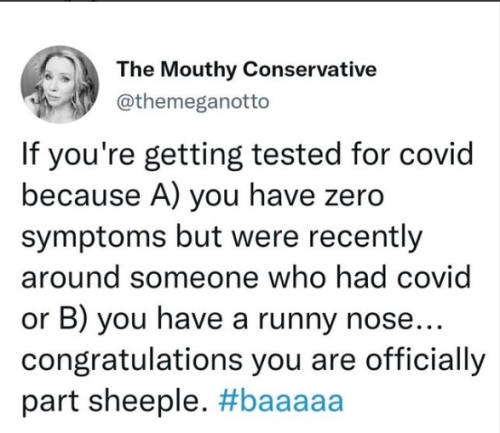Screen dimensions: 500x433
Task: Open the profile picture of The Mouthy Conservative
Action: (60, 85)
